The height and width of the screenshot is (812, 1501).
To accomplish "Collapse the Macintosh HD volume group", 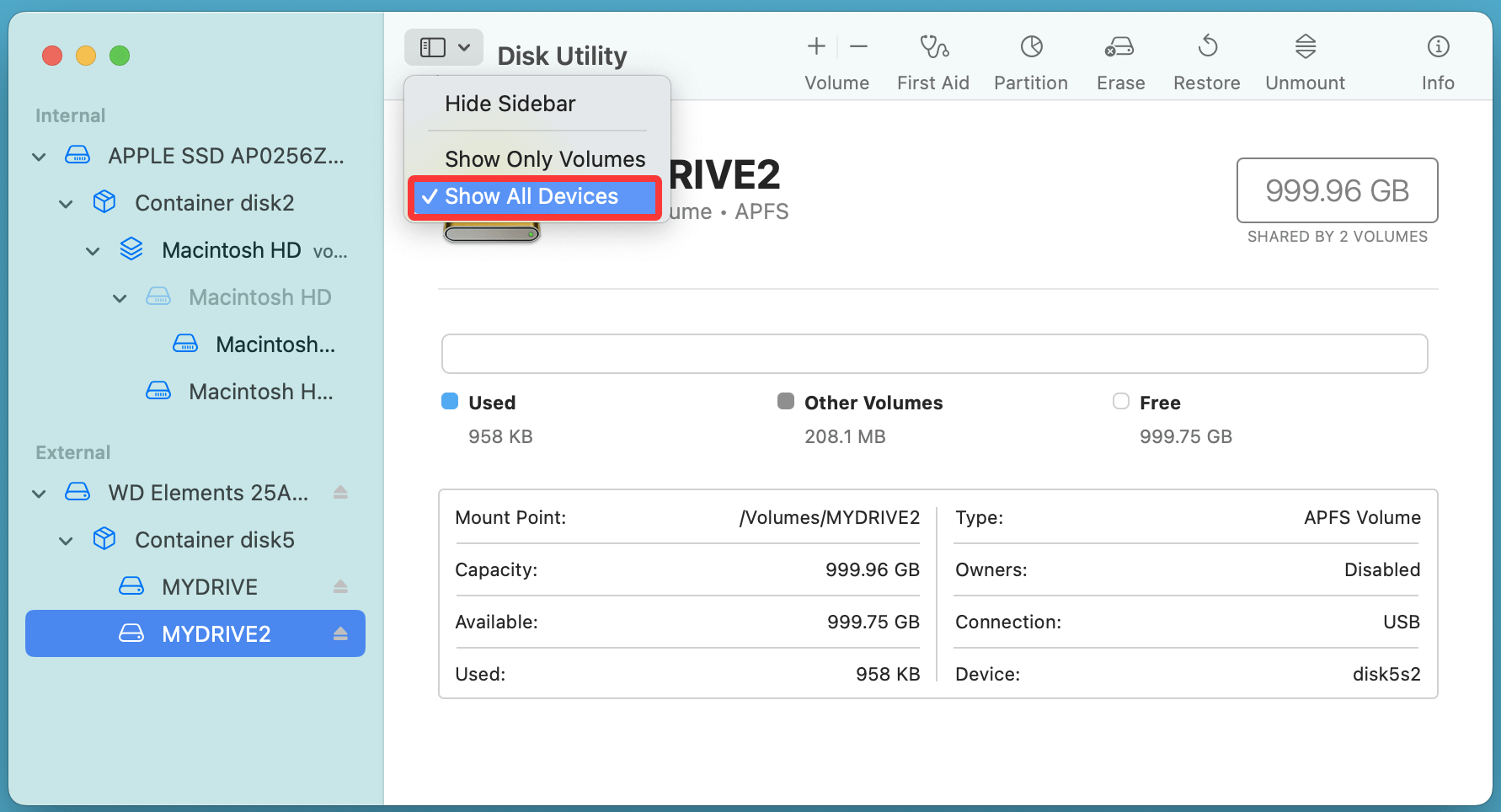I will click(93, 250).
